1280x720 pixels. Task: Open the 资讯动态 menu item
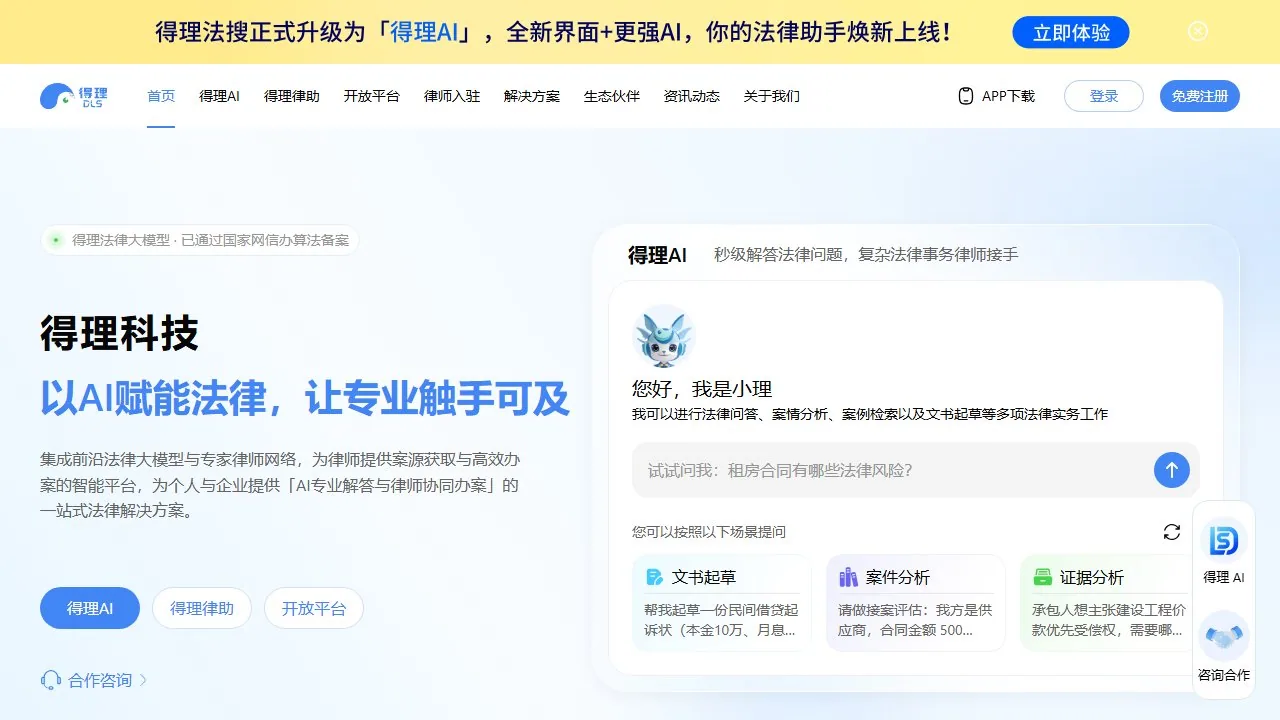coord(692,96)
